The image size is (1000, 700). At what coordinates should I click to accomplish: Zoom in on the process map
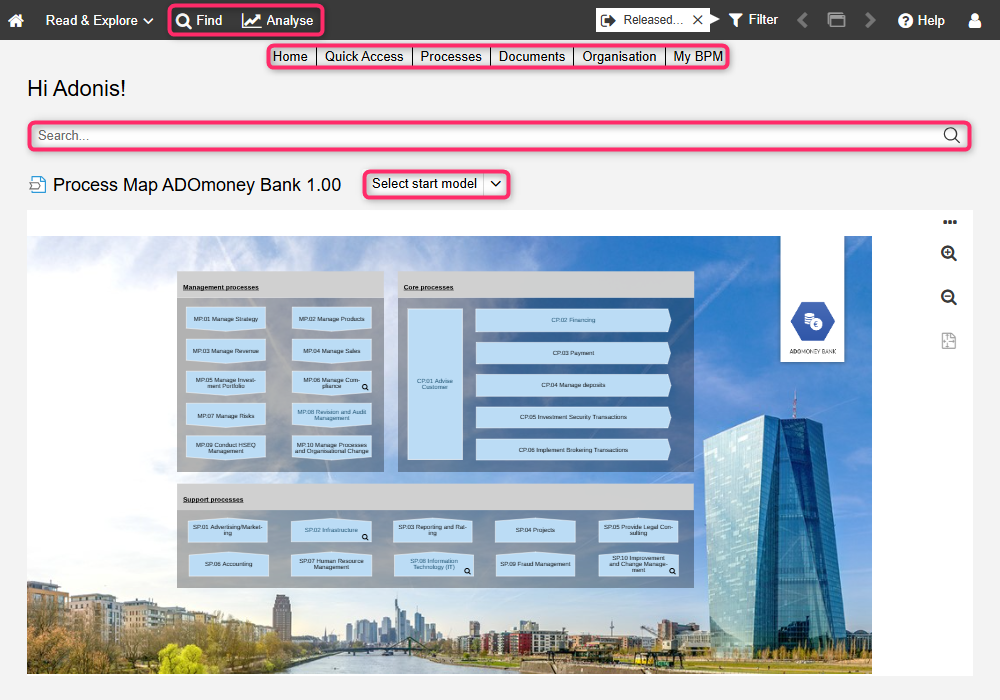tap(949, 254)
